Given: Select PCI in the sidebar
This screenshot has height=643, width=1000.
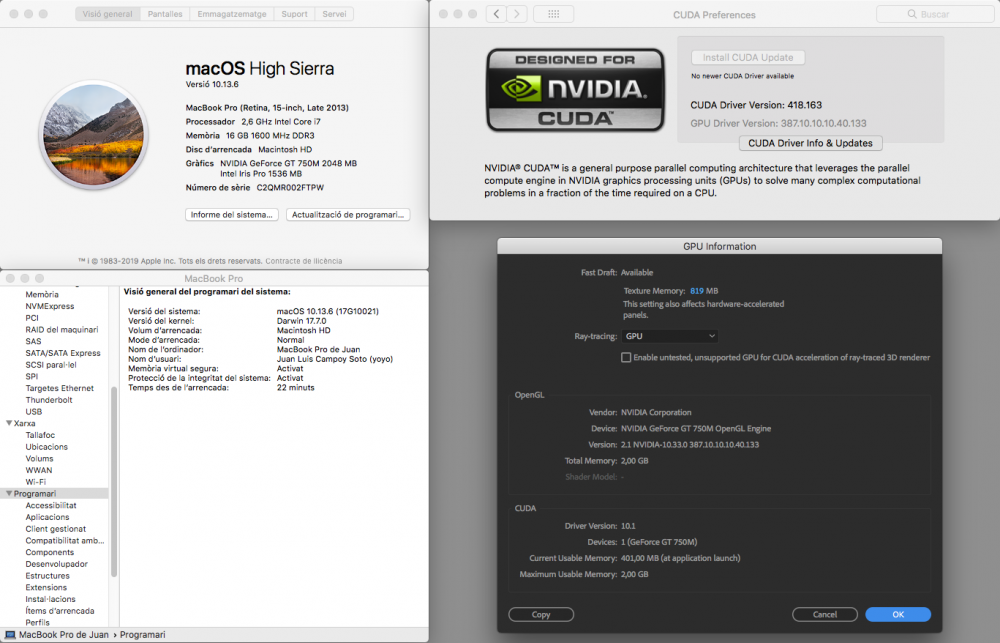Looking at the screenshot, I should tap(32, 318).
